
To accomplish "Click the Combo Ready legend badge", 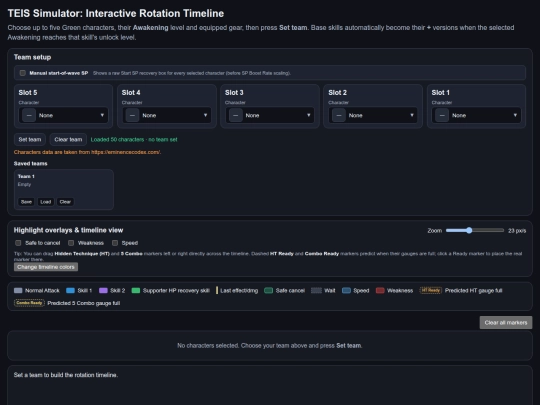I will point(29,303).
